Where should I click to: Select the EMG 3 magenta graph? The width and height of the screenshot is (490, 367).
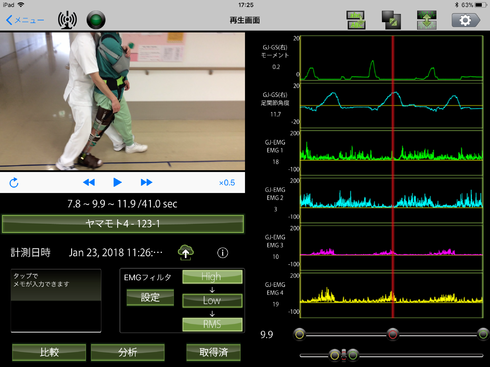pyautogui.click(x=392, y=247)
